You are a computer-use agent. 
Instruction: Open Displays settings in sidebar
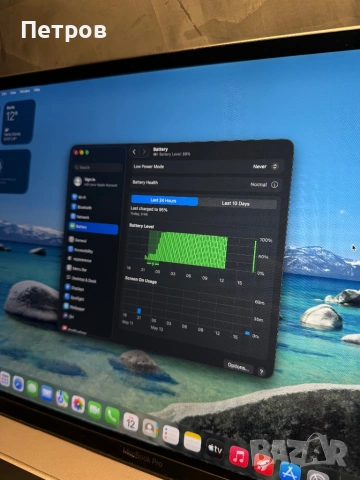point(75,288)
